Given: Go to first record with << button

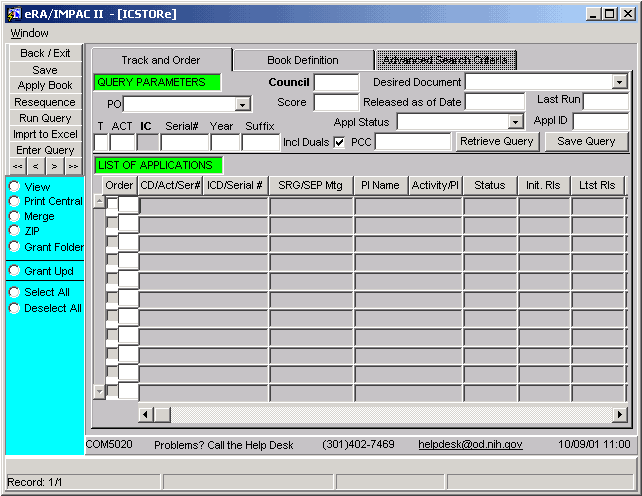Looking at the screenshot, I should click(x=18, y=166).
